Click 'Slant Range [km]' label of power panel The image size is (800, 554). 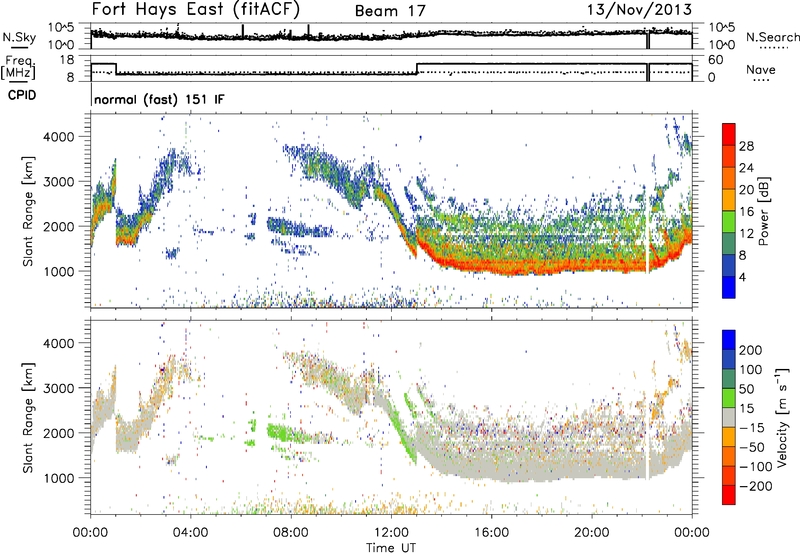click(x=28, y=211)
